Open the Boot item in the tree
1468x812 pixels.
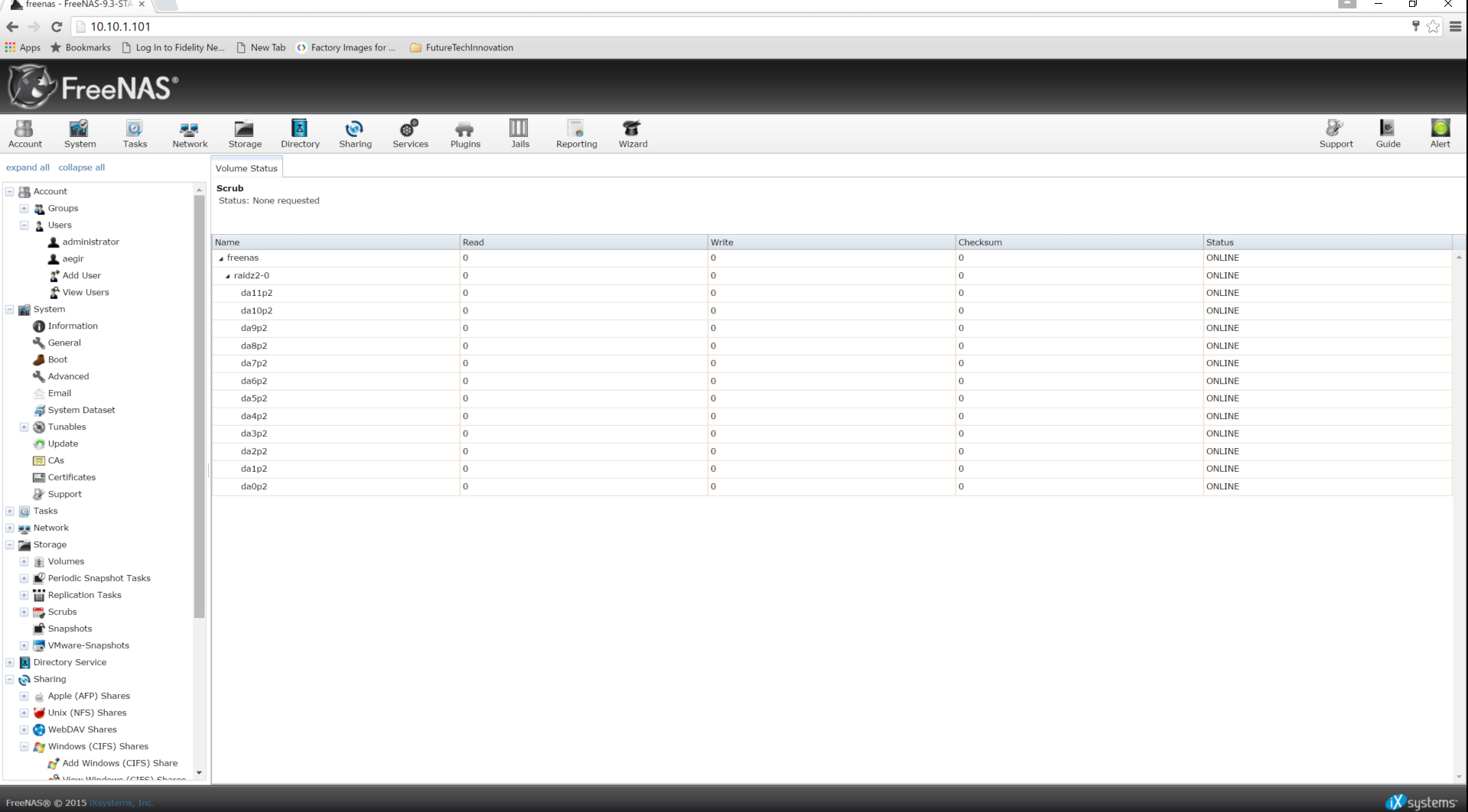50,359
